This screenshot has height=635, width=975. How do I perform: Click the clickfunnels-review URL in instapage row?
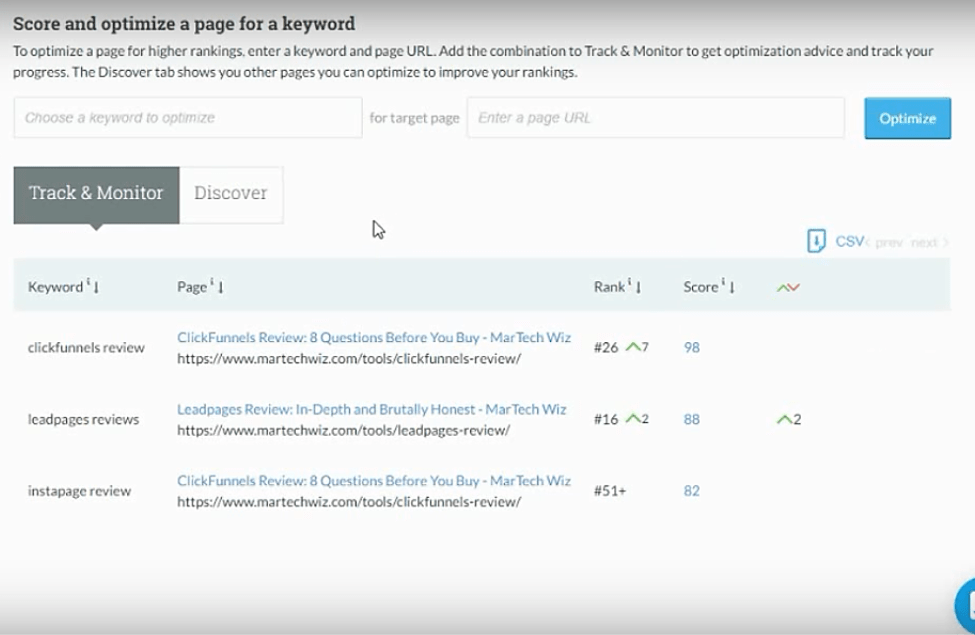[x=349, y=502]
